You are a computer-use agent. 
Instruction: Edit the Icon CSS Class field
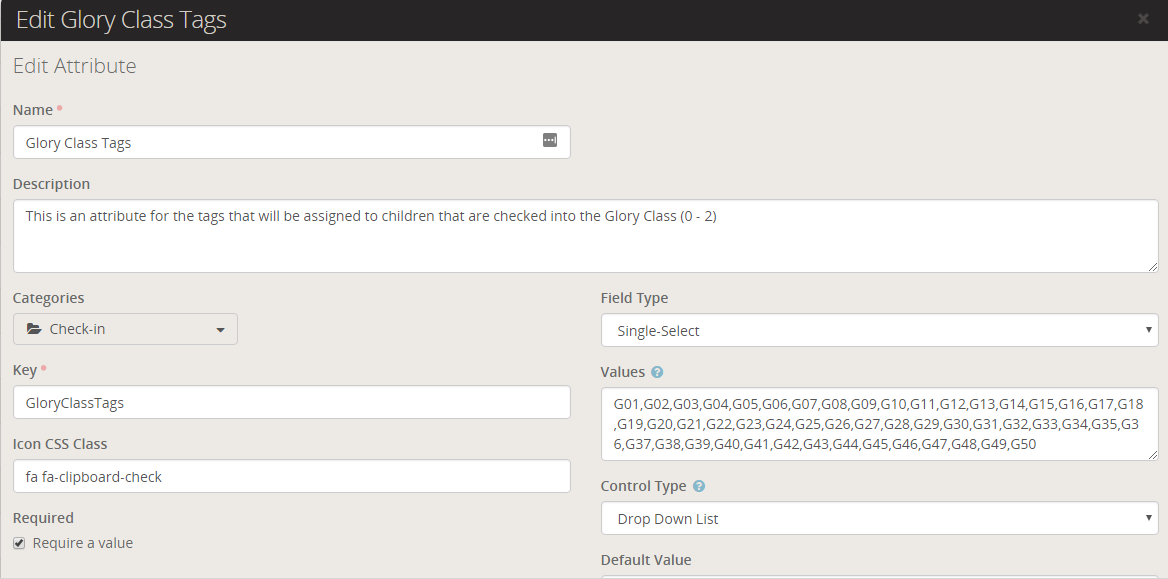pos(291,476)
